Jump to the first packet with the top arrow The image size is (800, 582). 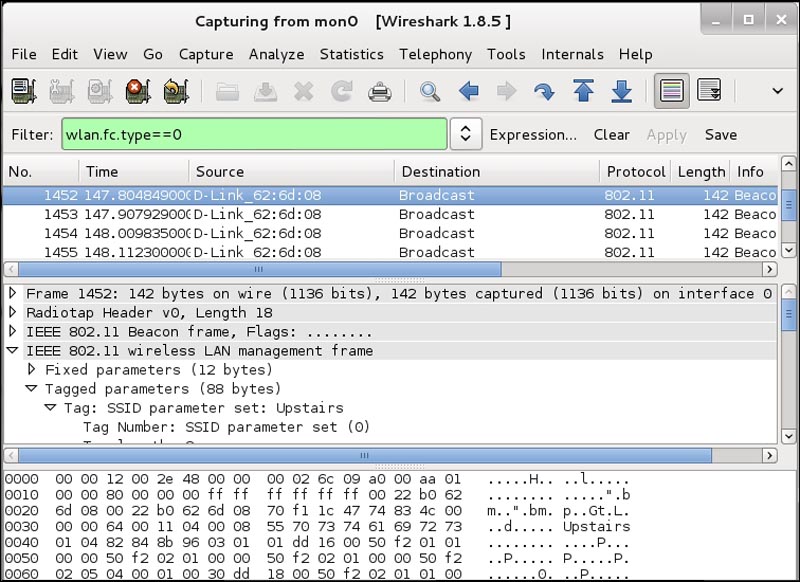pos(585,91)
